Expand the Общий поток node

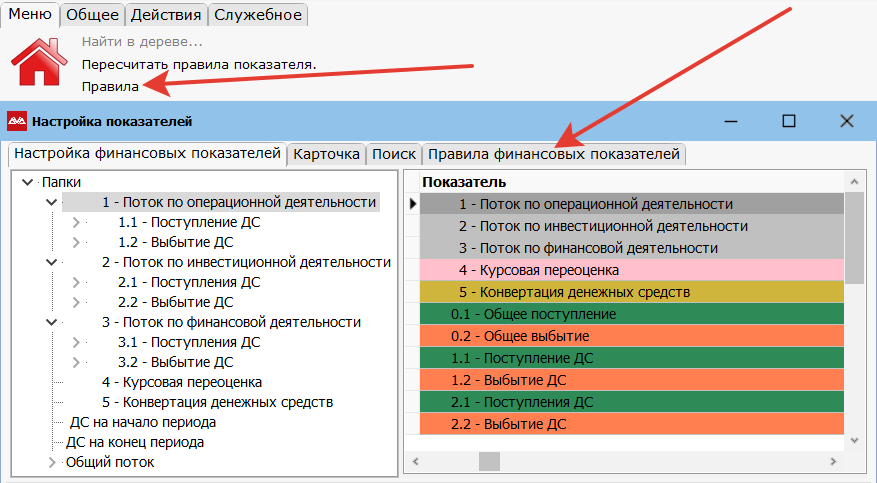pyautogui.click(x=51, y=462)
